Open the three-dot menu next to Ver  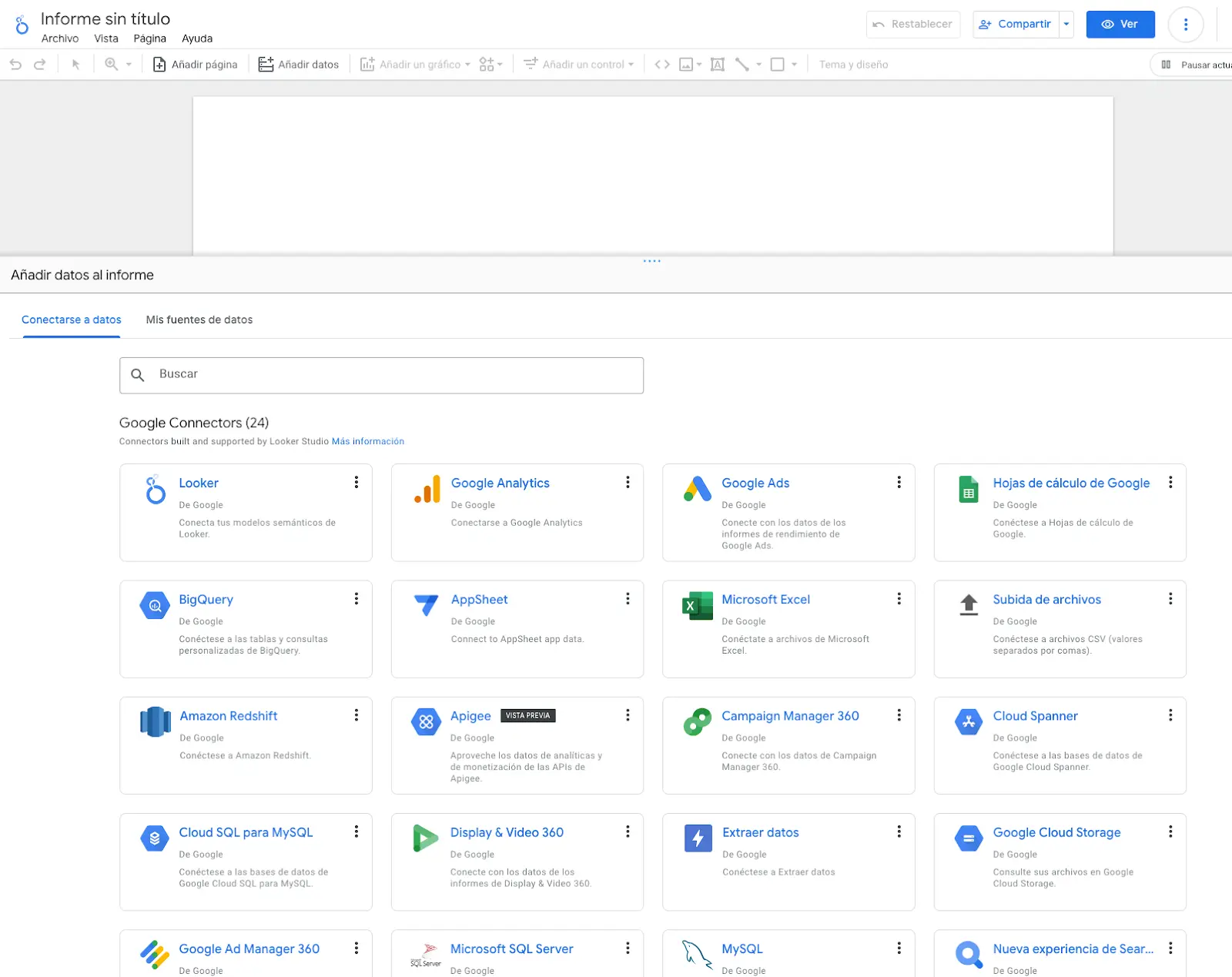pos(1186,25)
